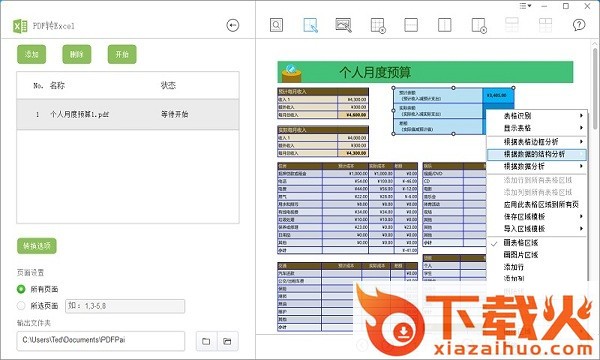The image size is (600, 360).
Task: Click the preview magnifier toolbar icon
Action: pos(276,25)
